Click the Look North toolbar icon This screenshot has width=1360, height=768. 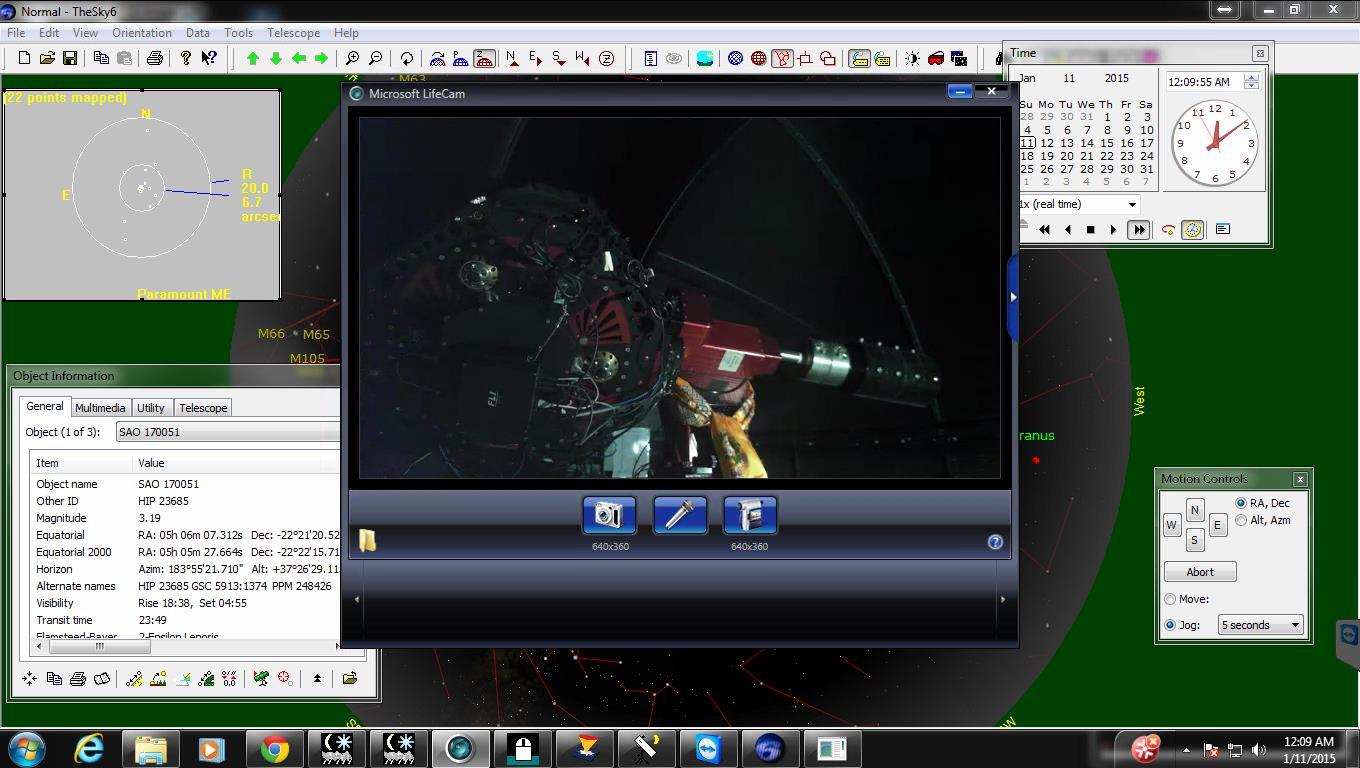click(x=512, y=59)
